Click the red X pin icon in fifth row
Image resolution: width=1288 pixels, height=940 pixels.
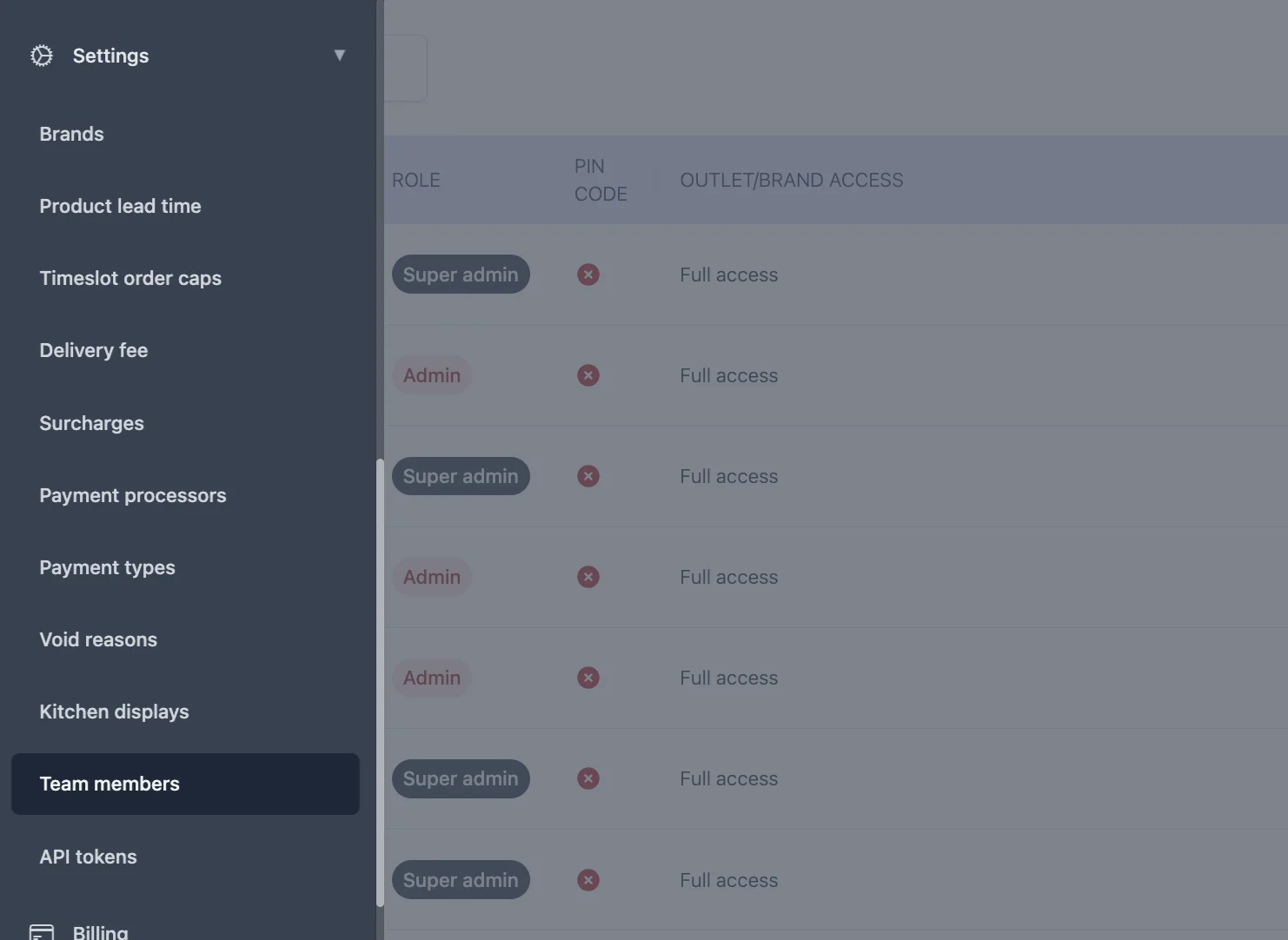(x=588, y=678)
